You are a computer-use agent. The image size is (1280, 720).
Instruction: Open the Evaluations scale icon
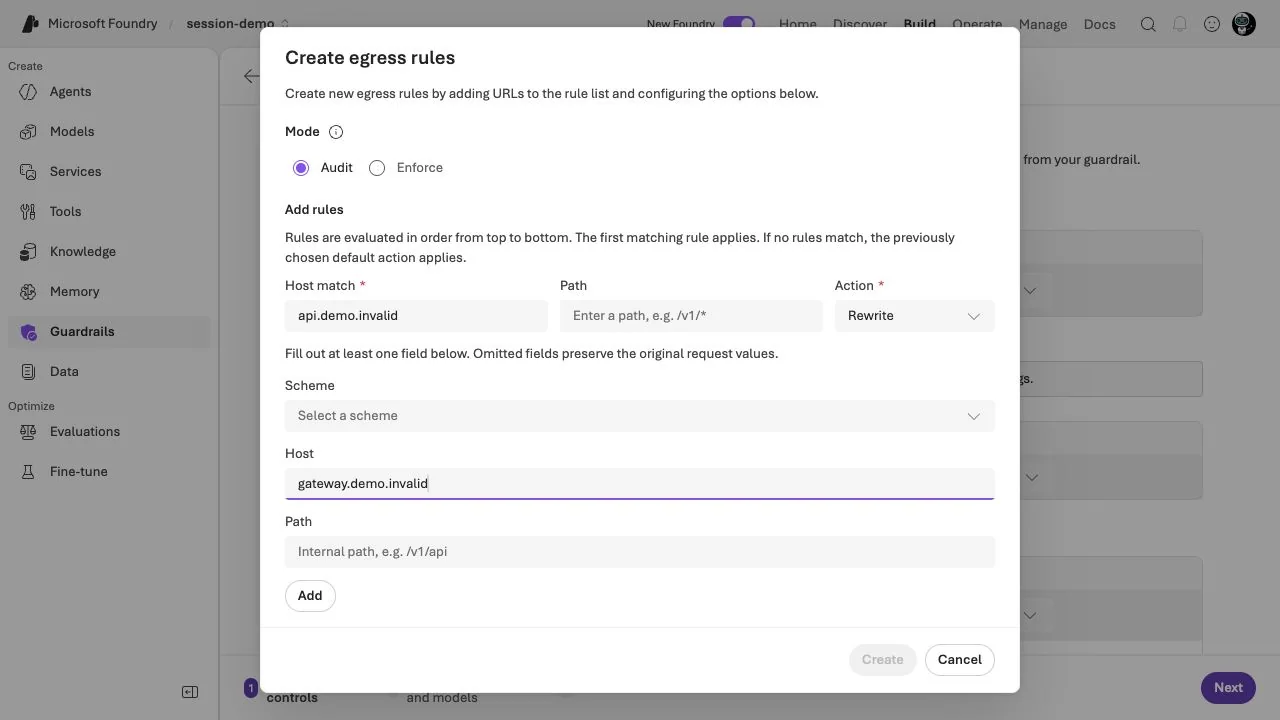(x=29, y=432)
